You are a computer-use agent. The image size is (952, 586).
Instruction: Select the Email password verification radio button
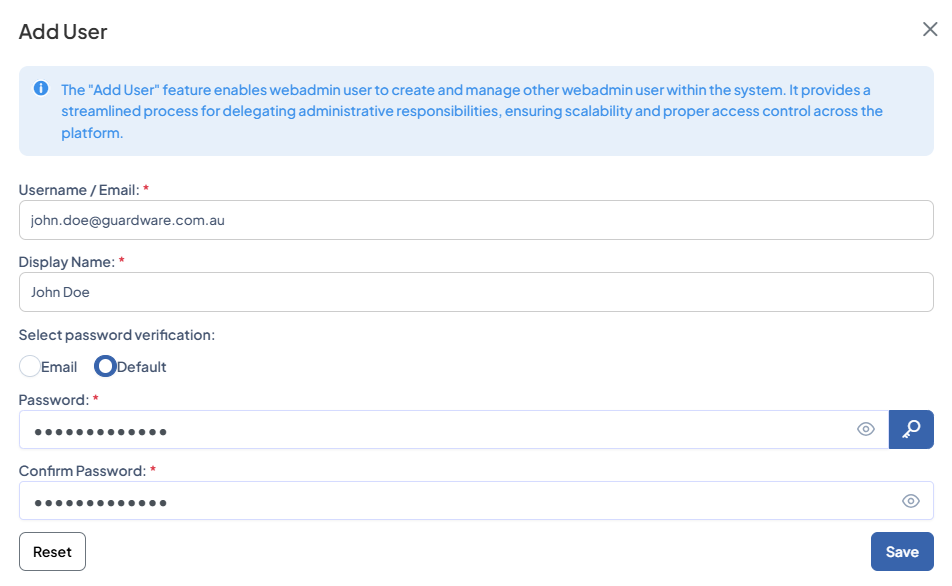pos(30,366)
